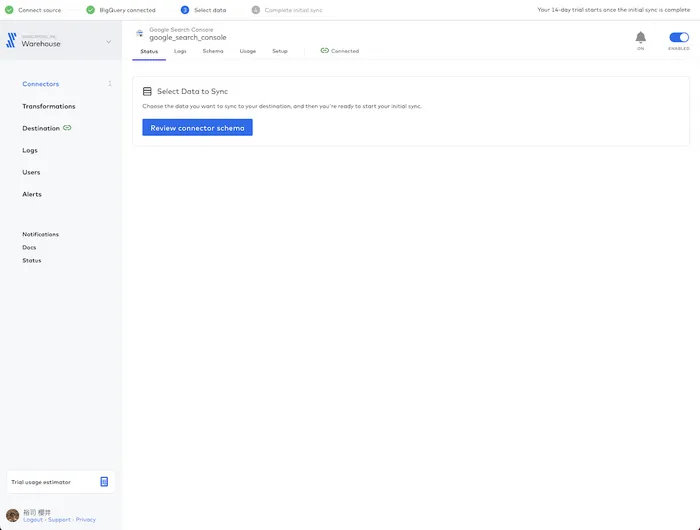This screenshot has width=700, height=530.
Task: Switch to the Logs tab
Action: (180, 51)
